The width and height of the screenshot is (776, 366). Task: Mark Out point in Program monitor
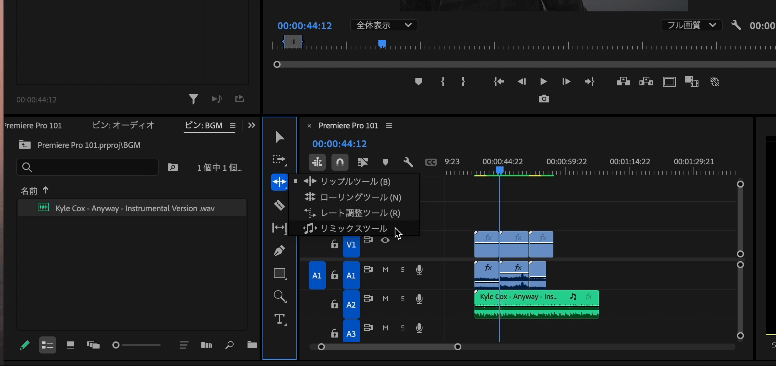coord(463,82)
